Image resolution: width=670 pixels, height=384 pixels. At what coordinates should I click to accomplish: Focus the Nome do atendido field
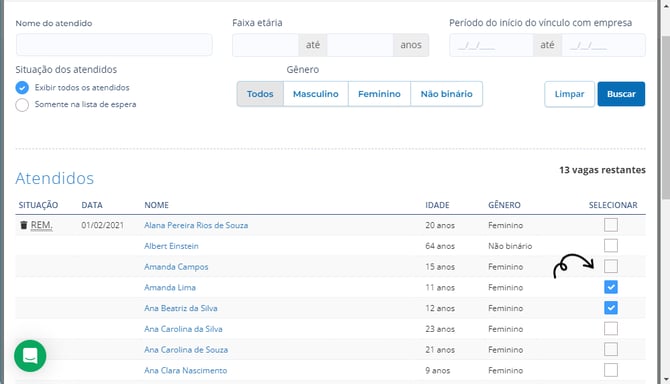(114, 45)
